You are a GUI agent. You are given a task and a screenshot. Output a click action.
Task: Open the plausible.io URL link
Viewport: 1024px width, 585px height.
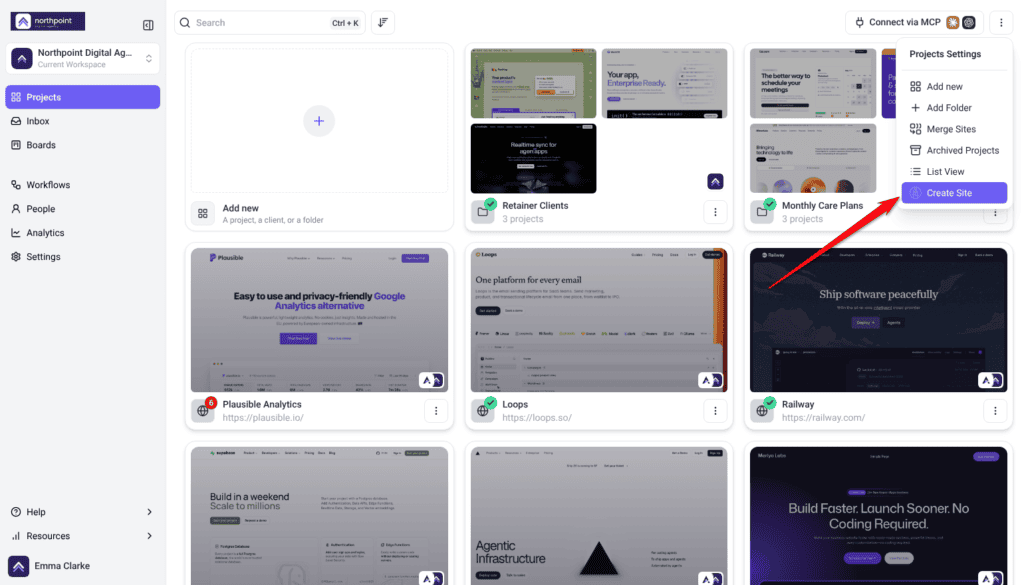click(x=263, y=418)
